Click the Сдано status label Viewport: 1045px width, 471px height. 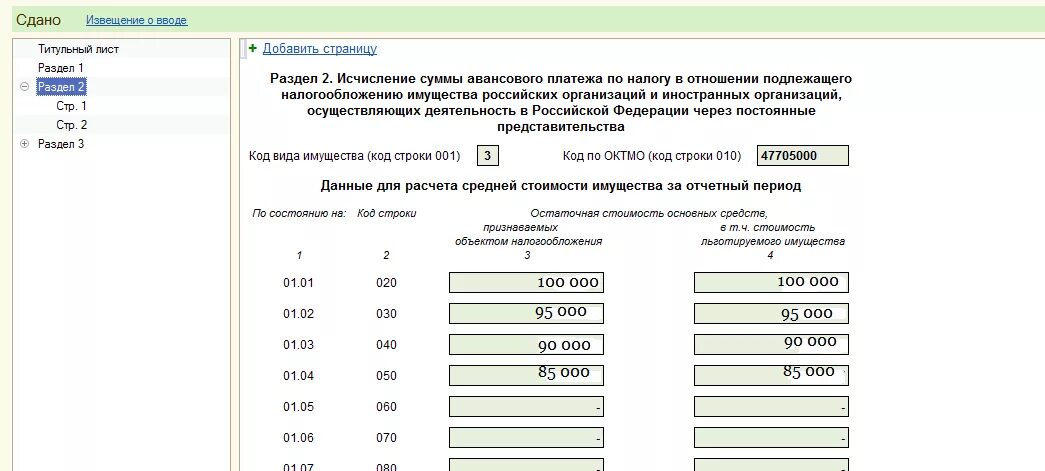(38, 20)
